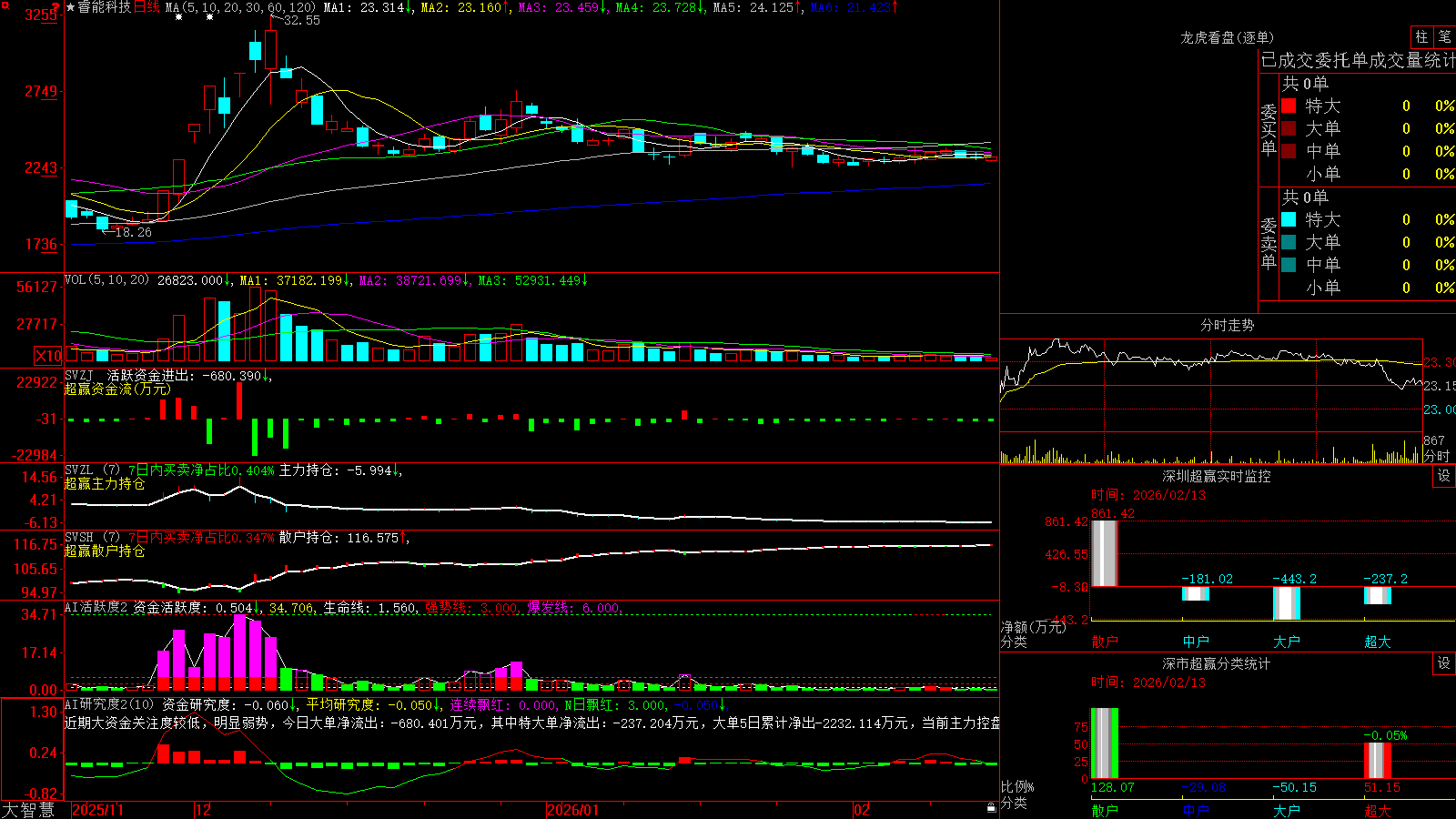
Task: Click the 分时 label beside the intraday volume
Action: click(x=1437, y=455)
